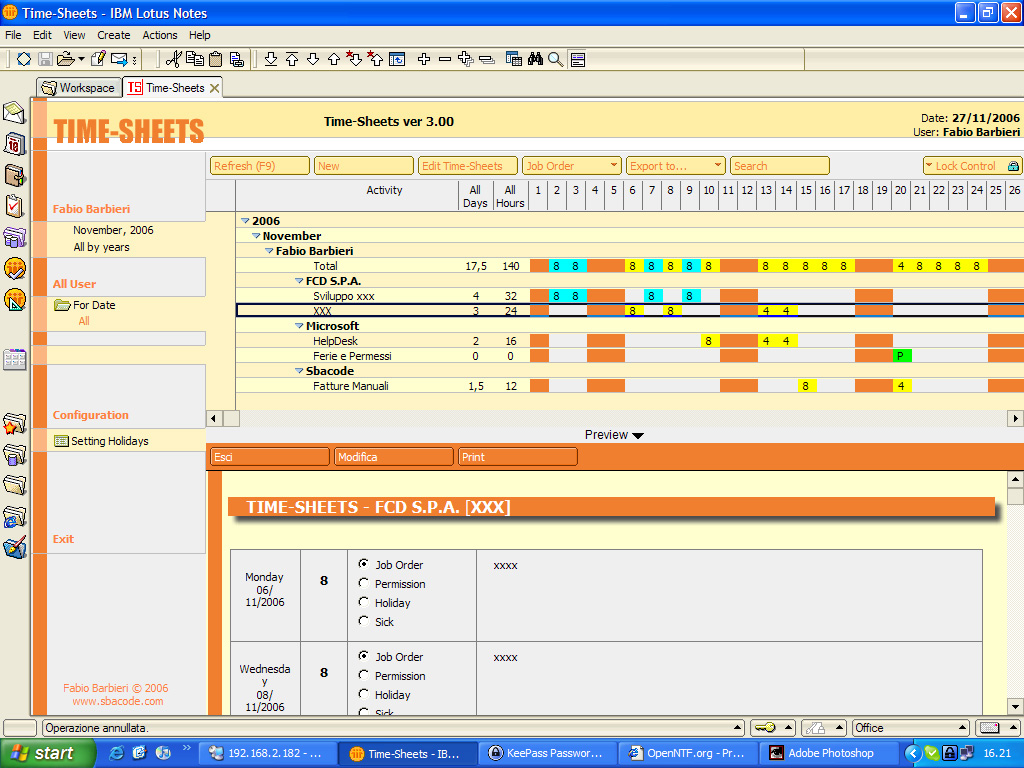
Task: Collapse the Sbacode category
Action: [299, 371]
